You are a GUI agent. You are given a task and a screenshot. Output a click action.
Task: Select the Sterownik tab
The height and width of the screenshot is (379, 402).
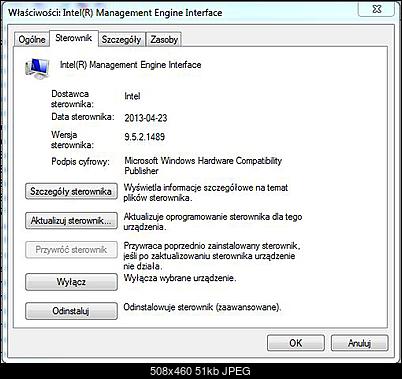[74, 38]
